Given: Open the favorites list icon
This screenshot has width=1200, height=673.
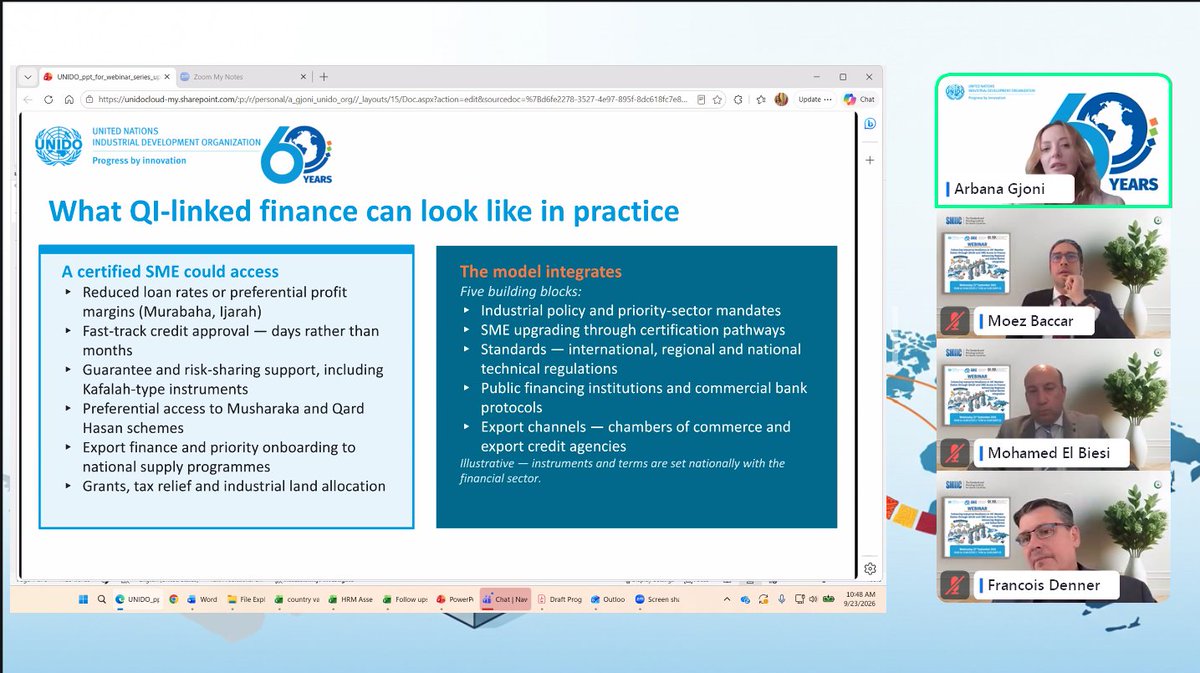Looking at the screenshot, I should coord(762,99).
